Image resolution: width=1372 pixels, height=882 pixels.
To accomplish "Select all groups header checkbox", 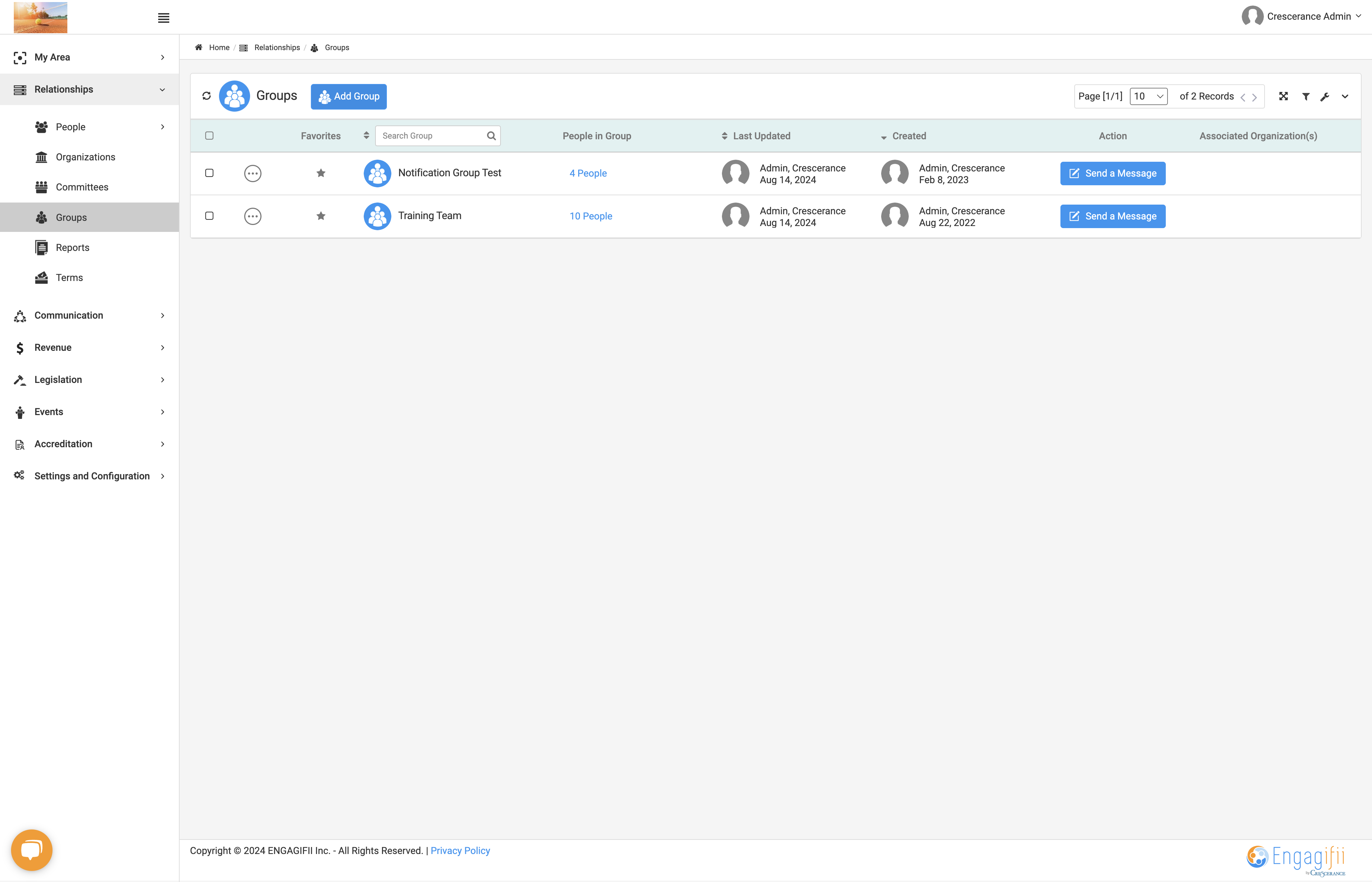I will tap(209, 136).
